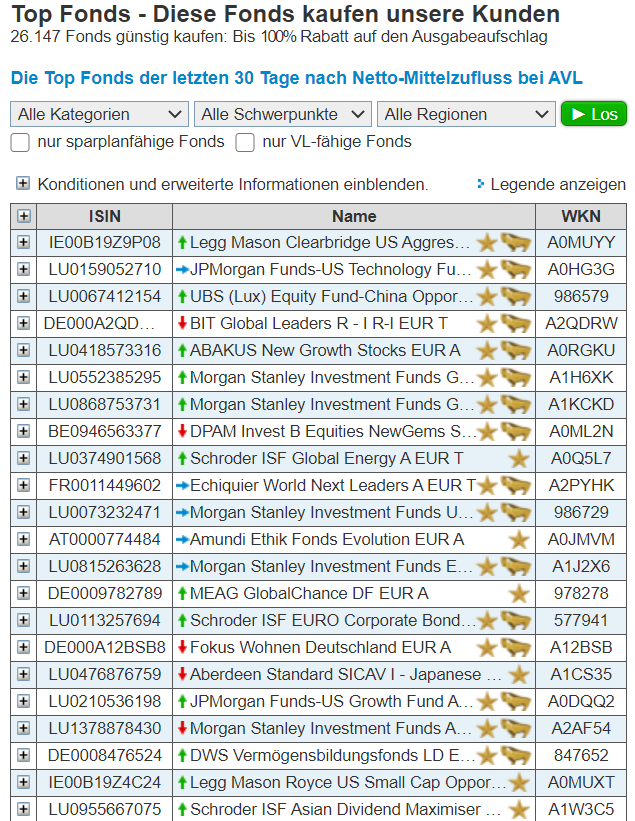Image resolution: width=635 pixels, height=821 pixels.
Task: Click bull icon for DPAM Invest B Equities
Action: pyautogui.click(x=516, y=431)
